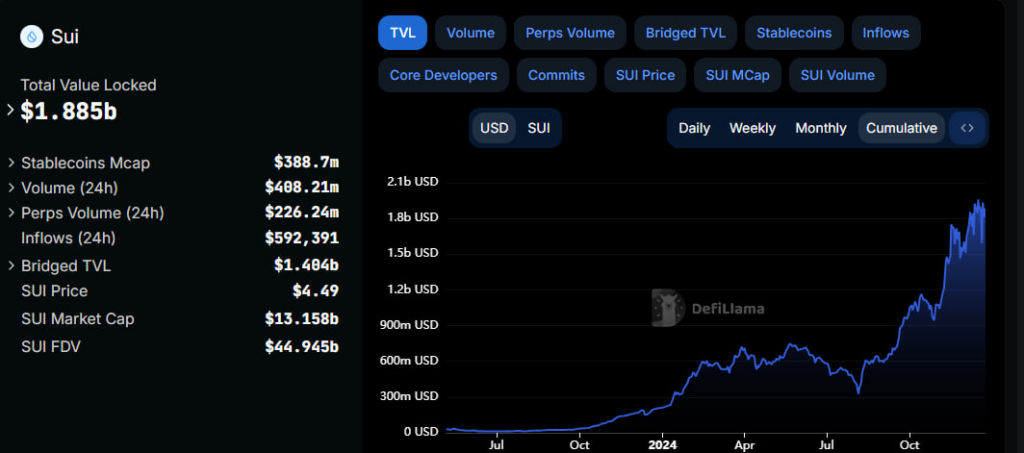Open the embed code icon button

click(x=967, y=128)
